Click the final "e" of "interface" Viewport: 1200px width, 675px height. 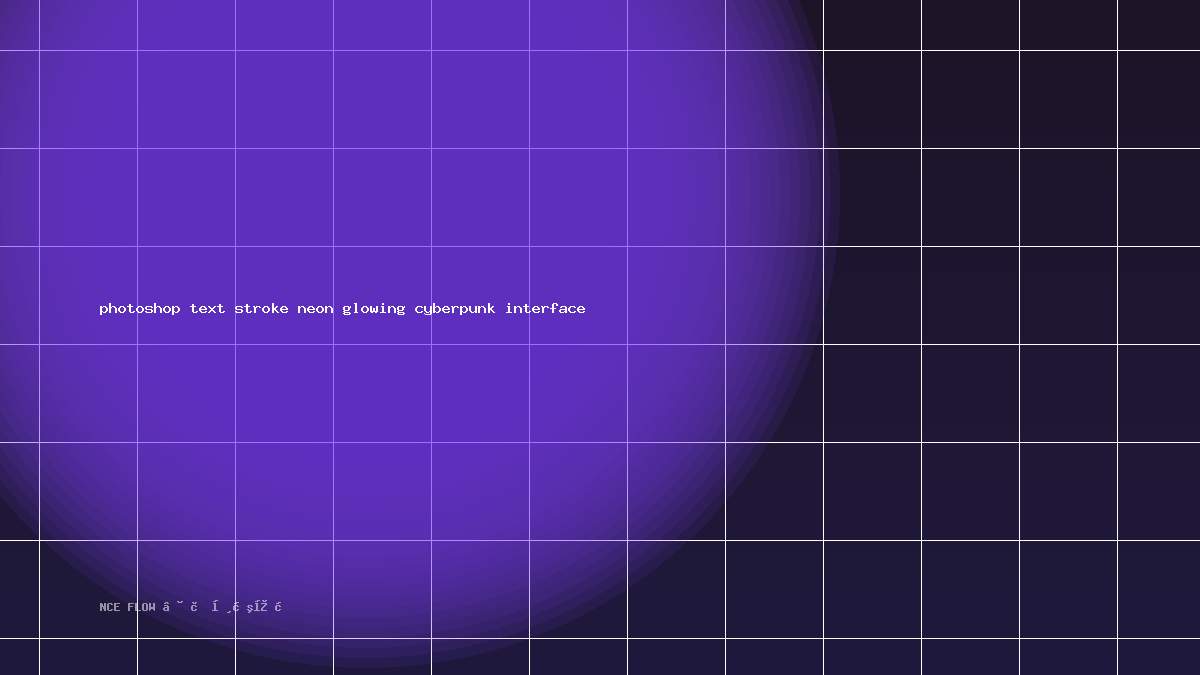[581, 309]
